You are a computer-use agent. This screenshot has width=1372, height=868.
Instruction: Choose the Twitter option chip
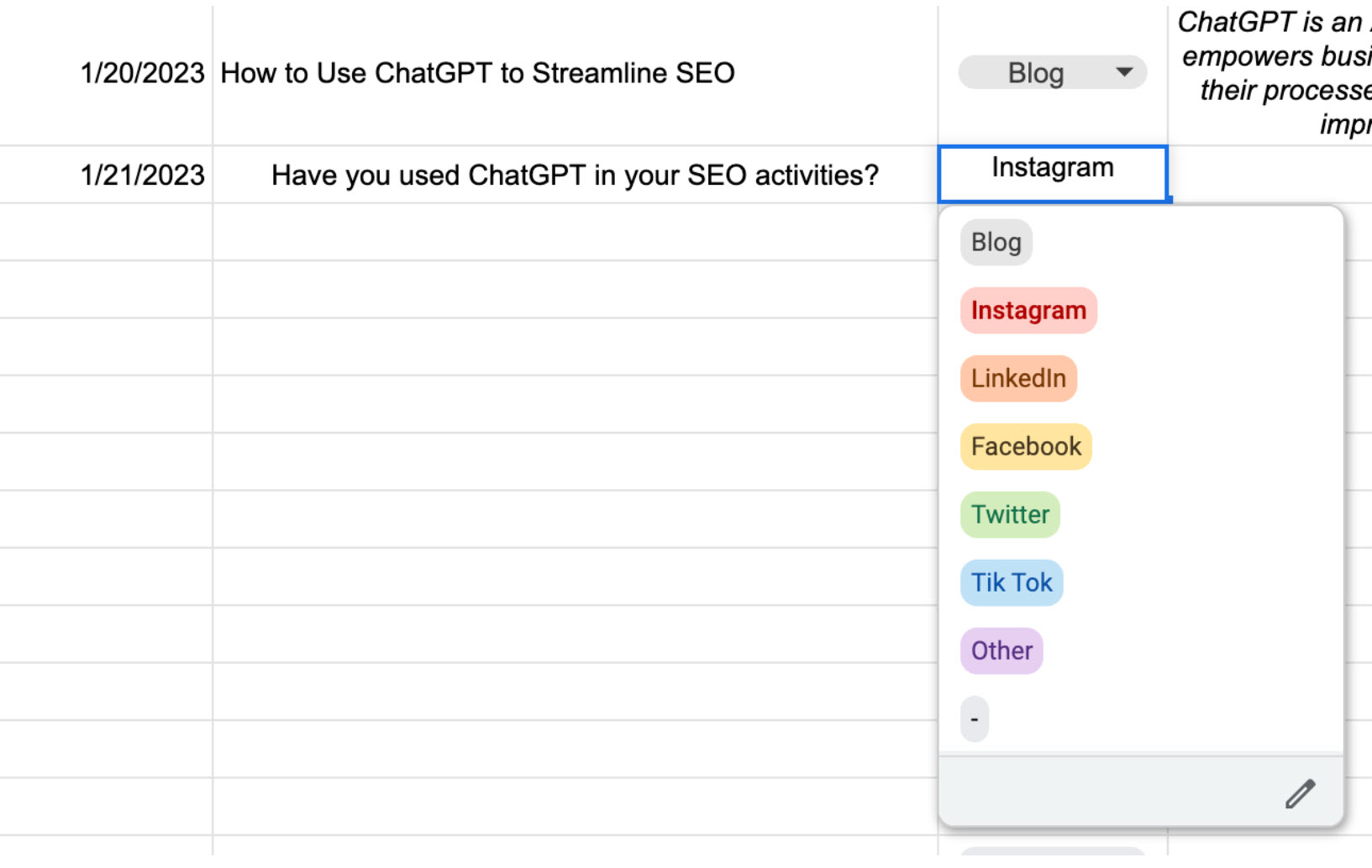[x=1010, y=514]
